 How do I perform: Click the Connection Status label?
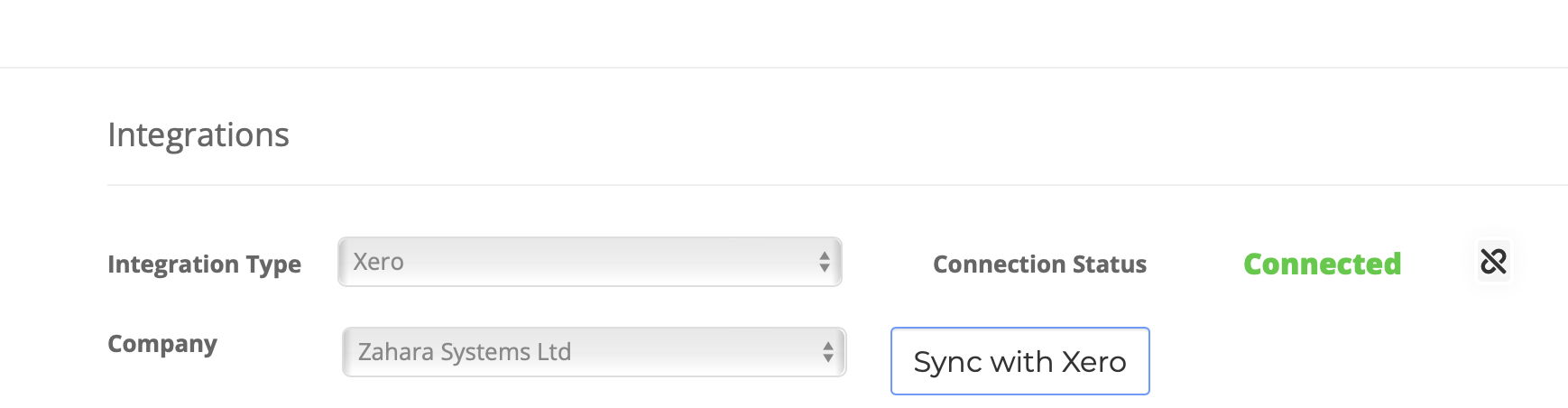coord(1039,264)
